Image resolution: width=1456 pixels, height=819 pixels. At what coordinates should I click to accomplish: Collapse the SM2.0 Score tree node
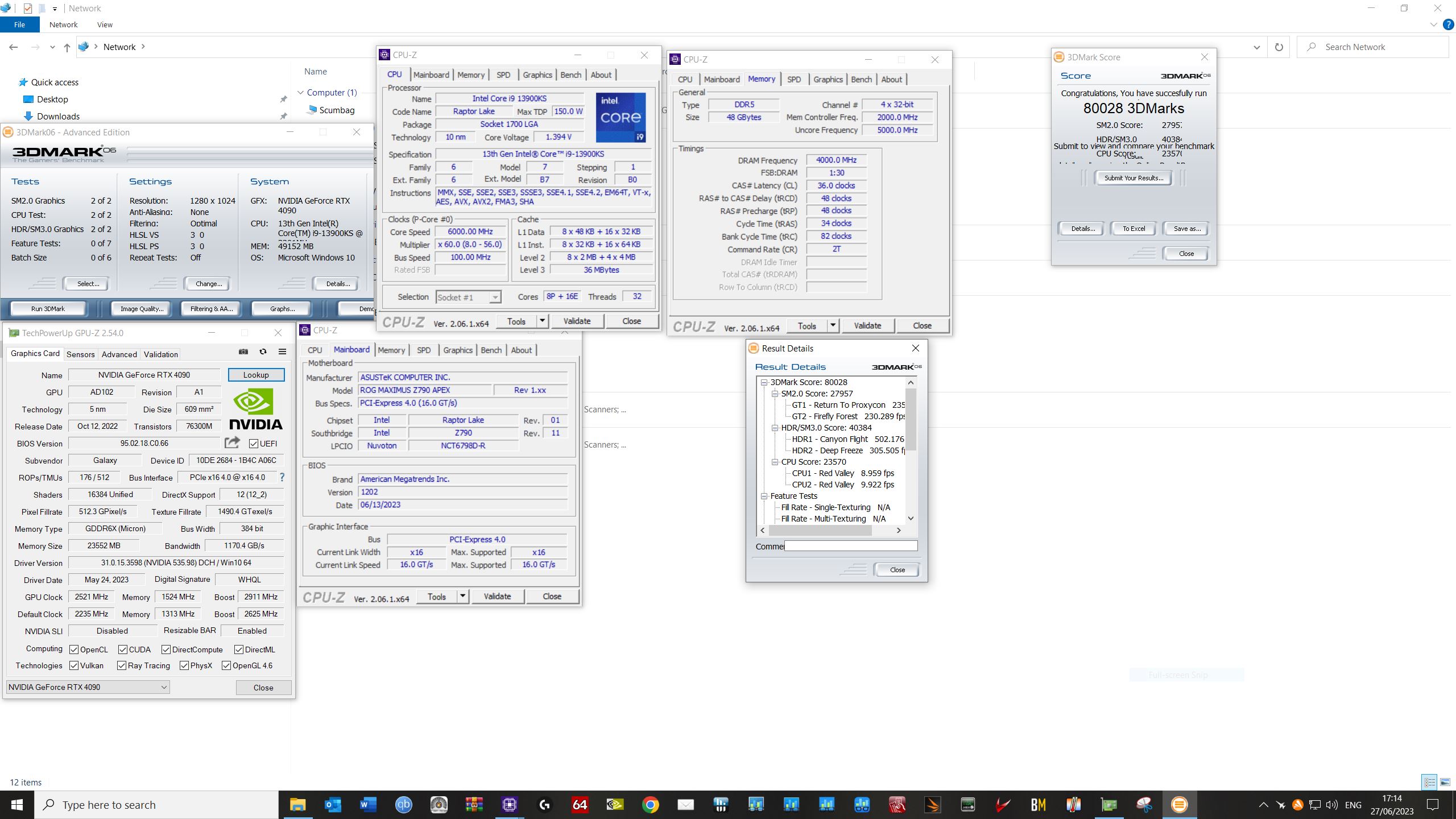[775, 394]
